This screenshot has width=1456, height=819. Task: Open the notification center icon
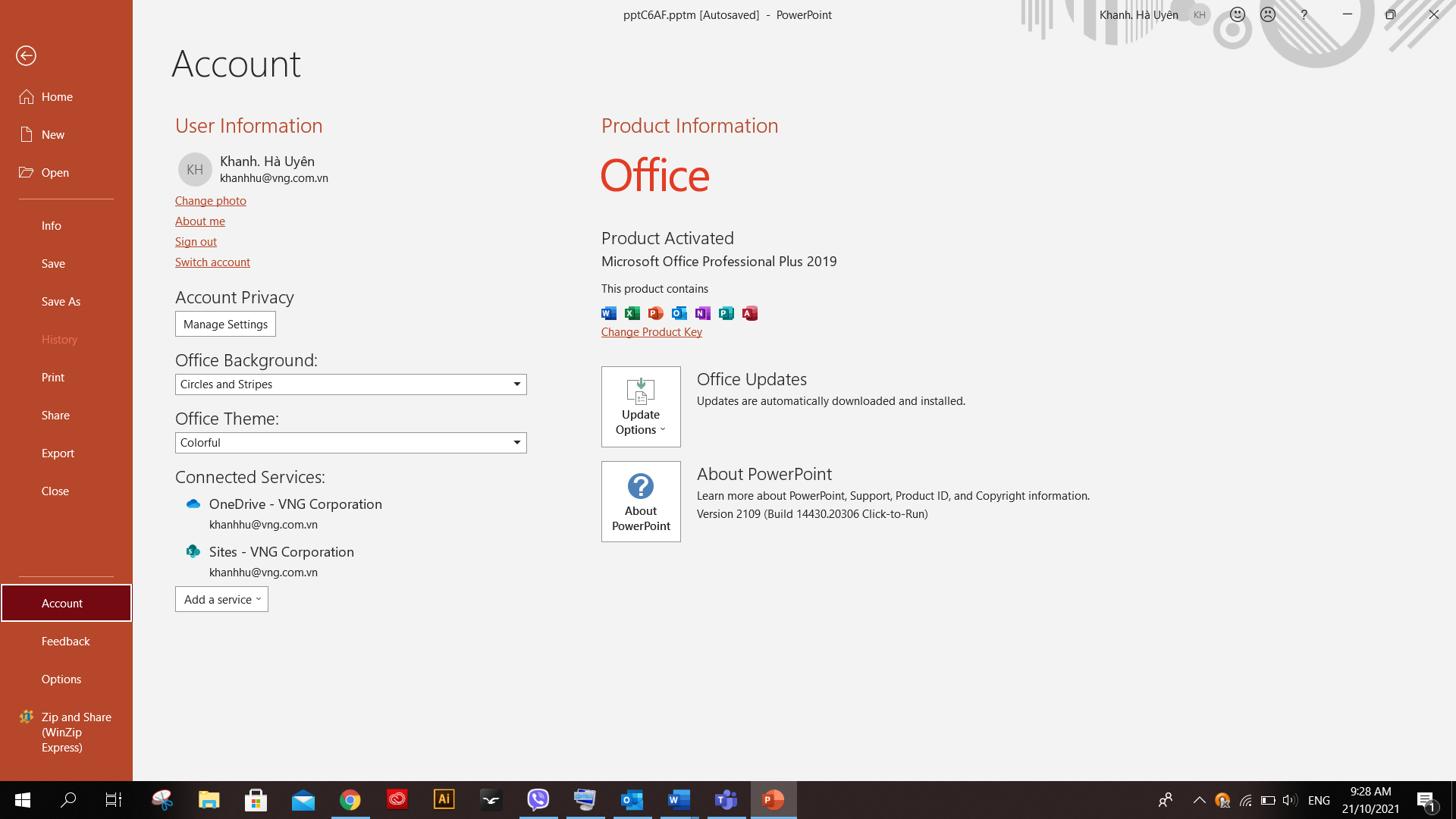coord(1426,800)
